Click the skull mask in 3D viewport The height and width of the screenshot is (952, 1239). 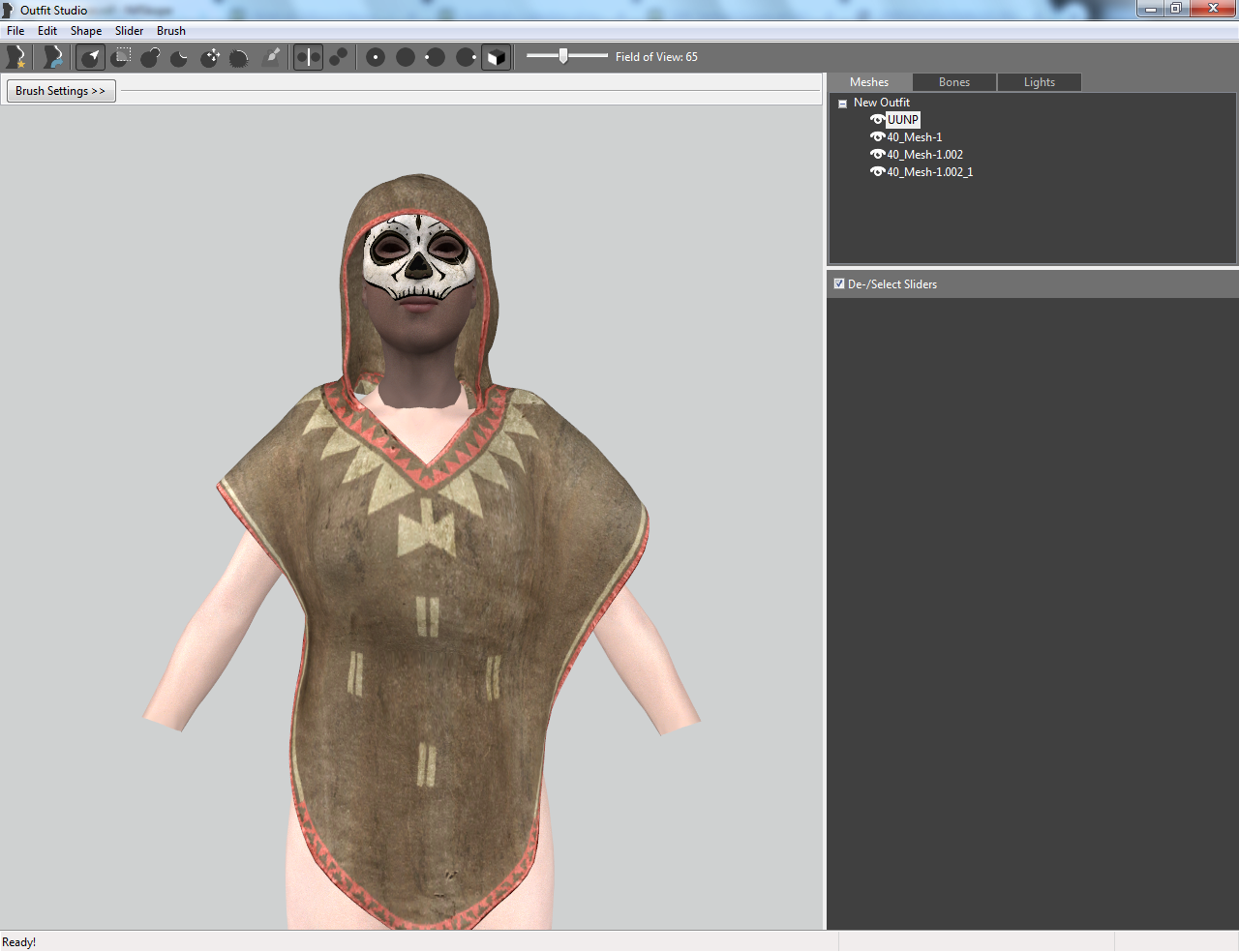tap(419, 256)
